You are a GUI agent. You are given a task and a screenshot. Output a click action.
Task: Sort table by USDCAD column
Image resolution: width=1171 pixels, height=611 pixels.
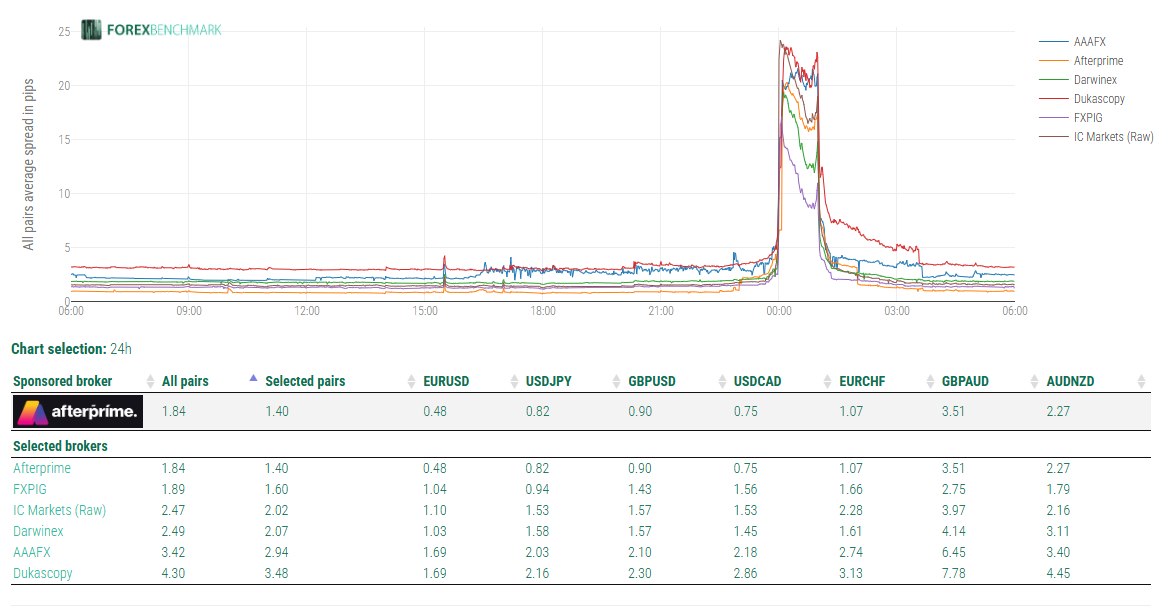pyautogui.click(x=757, y=381)
